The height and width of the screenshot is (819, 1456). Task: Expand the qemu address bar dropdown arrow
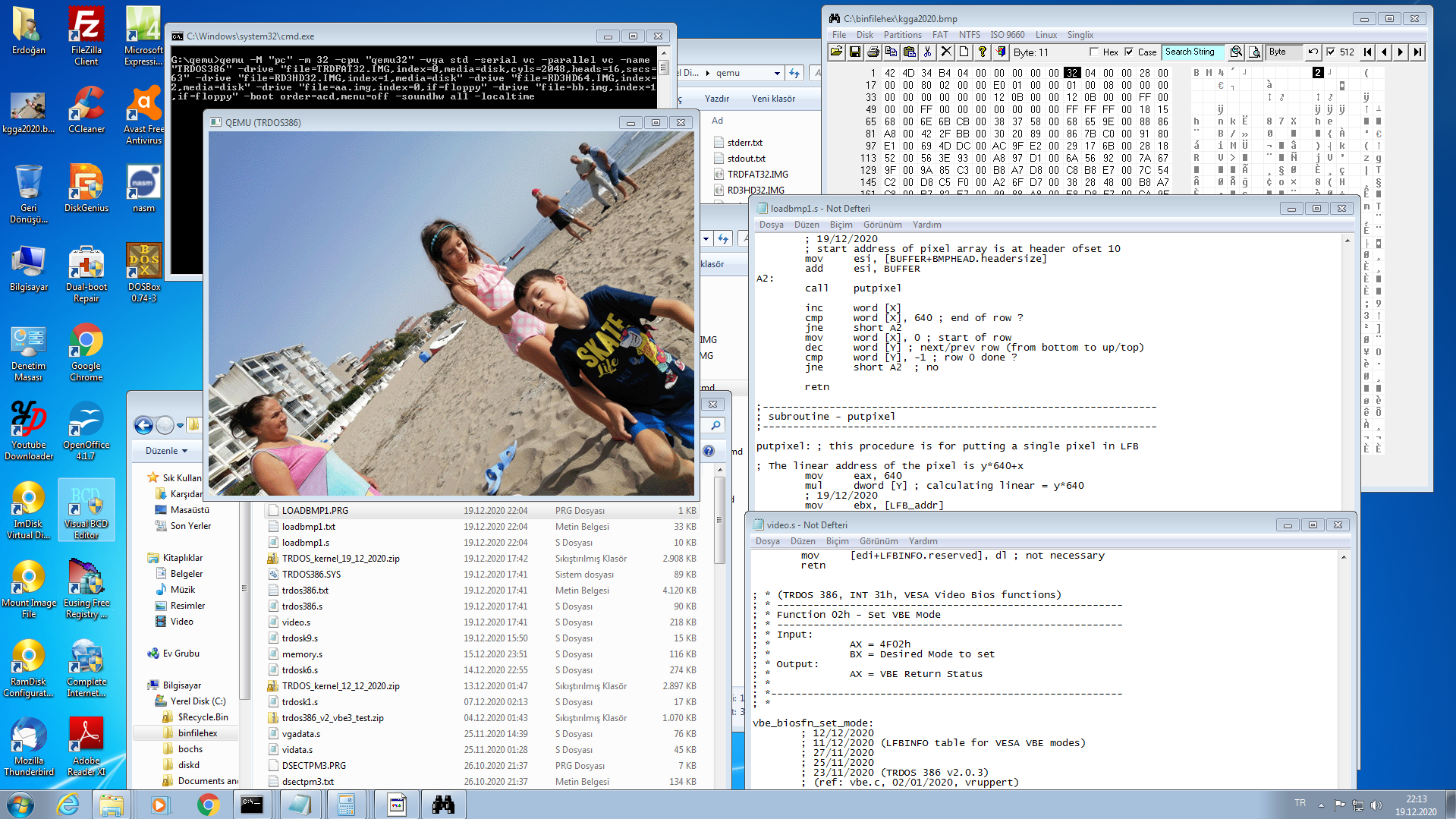[777, 74]
